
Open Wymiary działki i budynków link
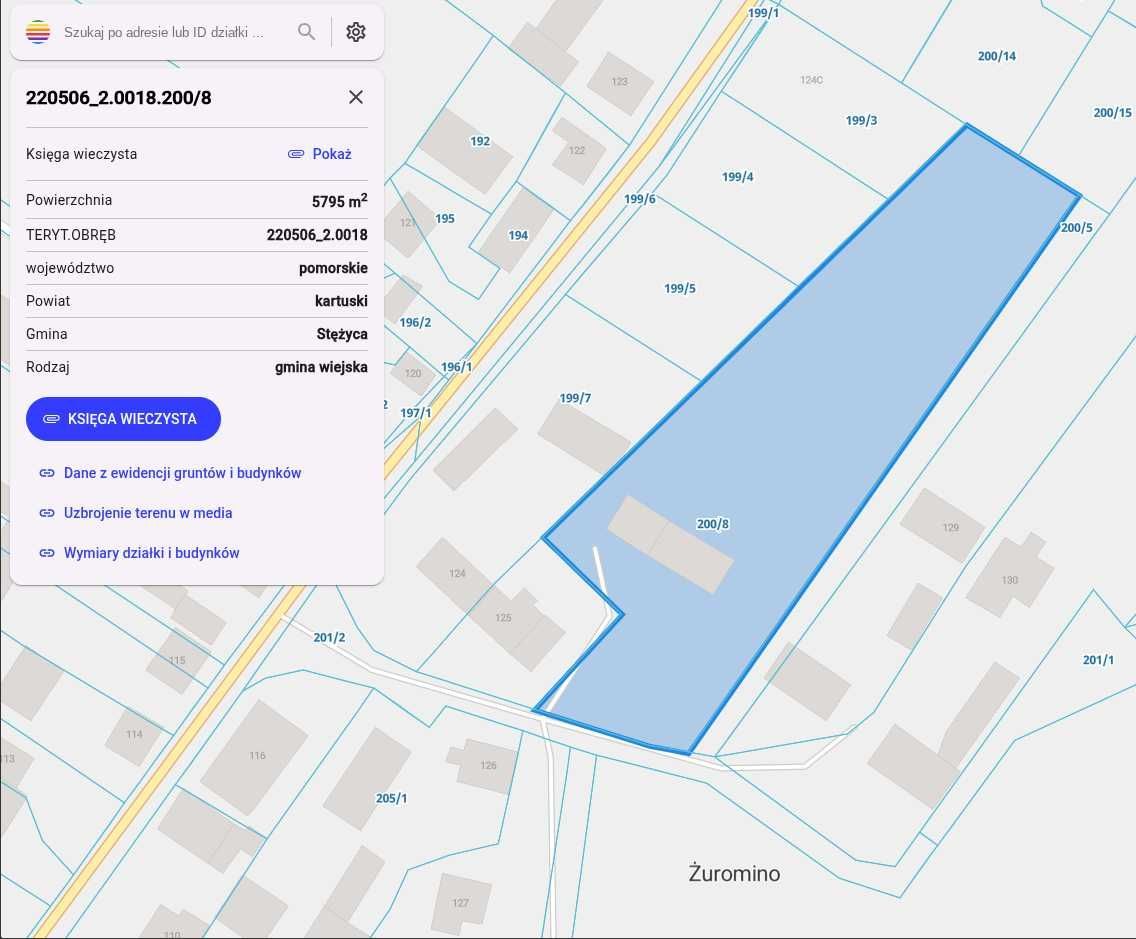point(151,553)
